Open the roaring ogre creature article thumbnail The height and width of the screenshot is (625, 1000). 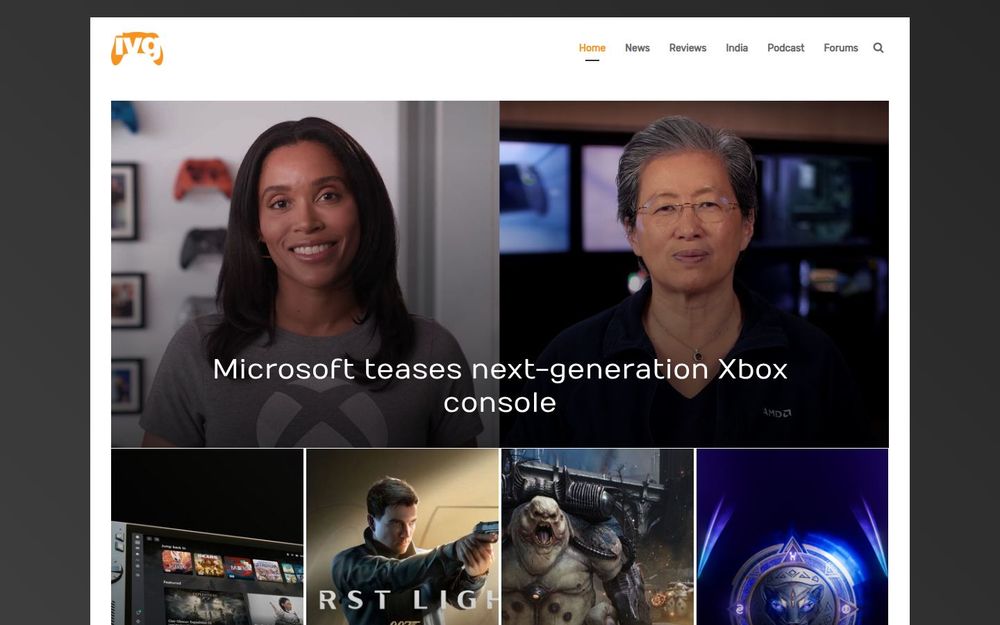598,537
